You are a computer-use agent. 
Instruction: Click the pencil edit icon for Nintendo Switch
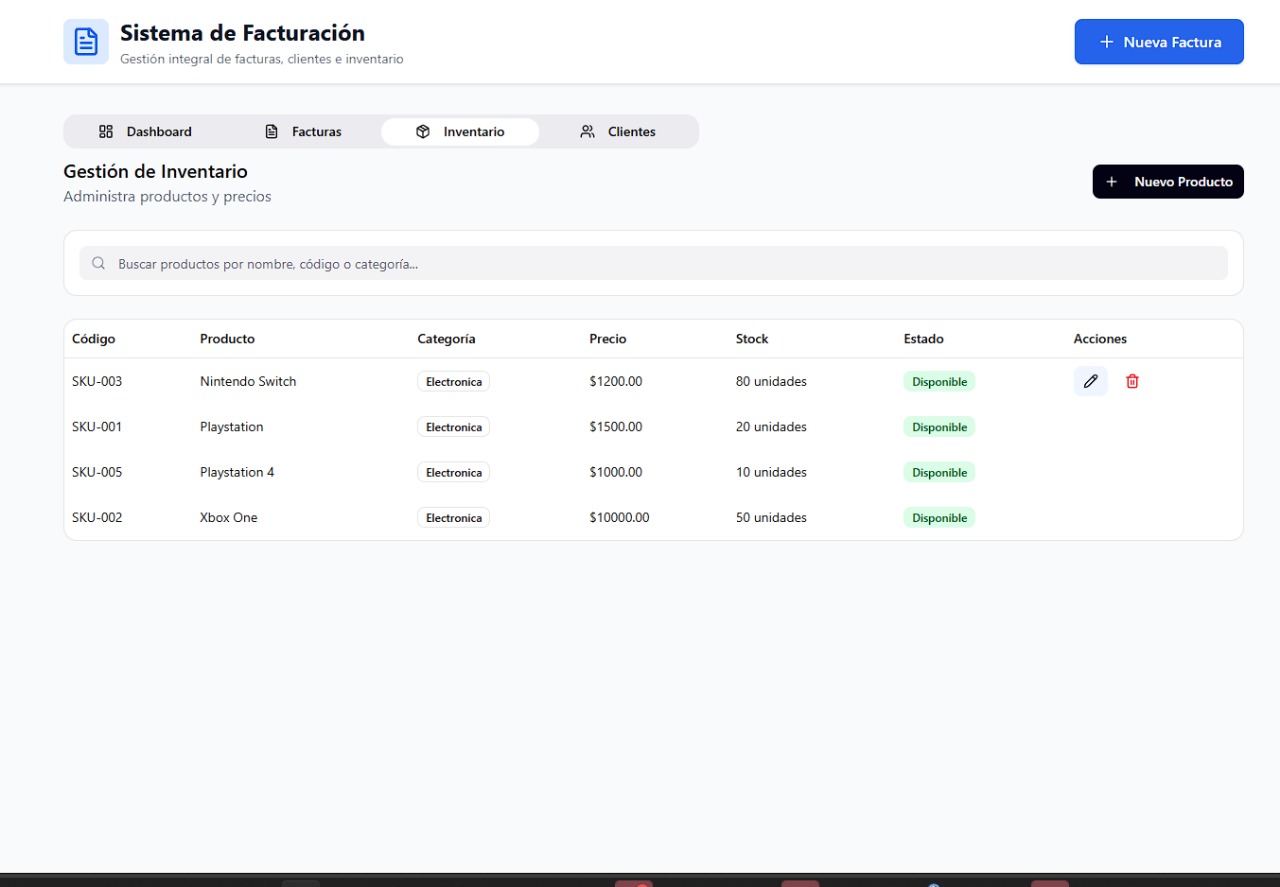(x=1090, y=381)
